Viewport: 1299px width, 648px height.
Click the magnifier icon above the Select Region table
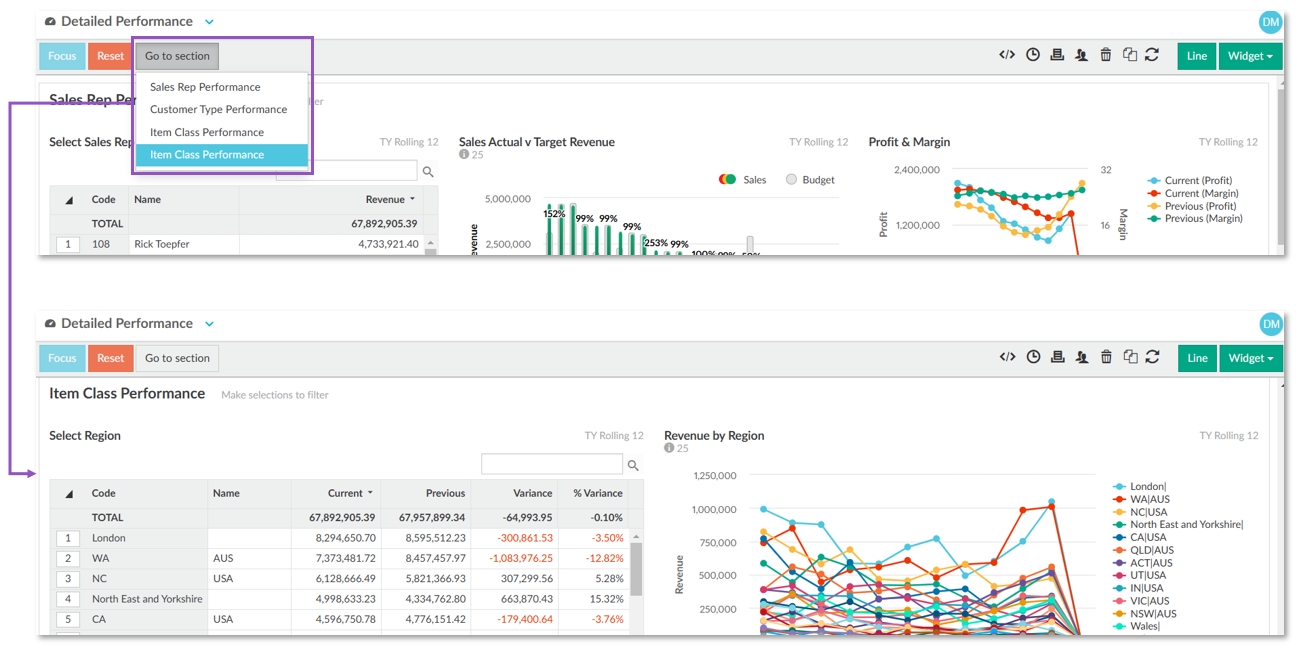click(x=633, y=465)
